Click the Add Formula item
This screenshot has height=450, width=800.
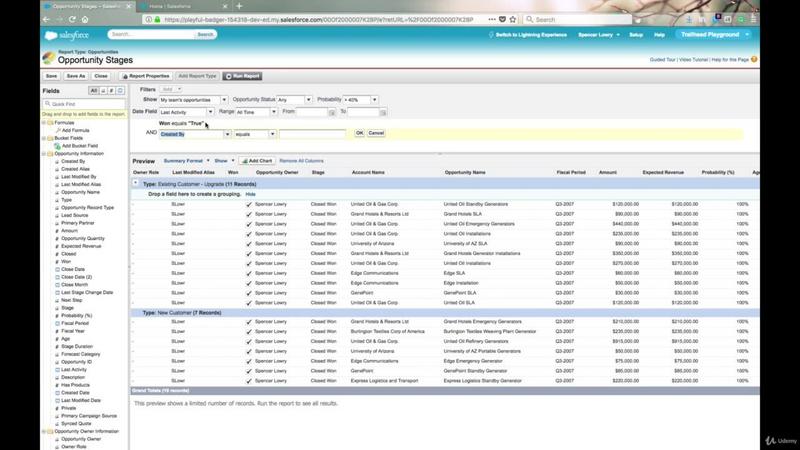coord(76,131)
